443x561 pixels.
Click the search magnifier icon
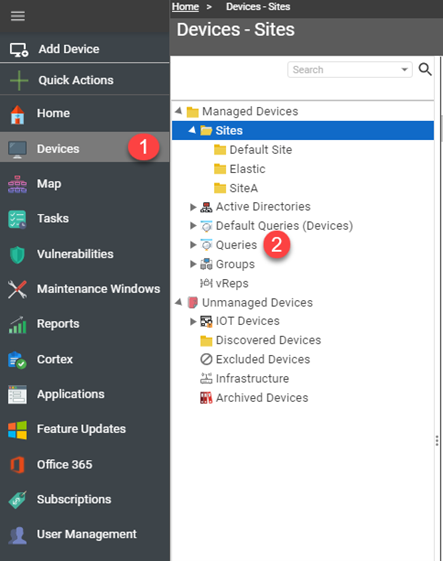click(425, 69)
